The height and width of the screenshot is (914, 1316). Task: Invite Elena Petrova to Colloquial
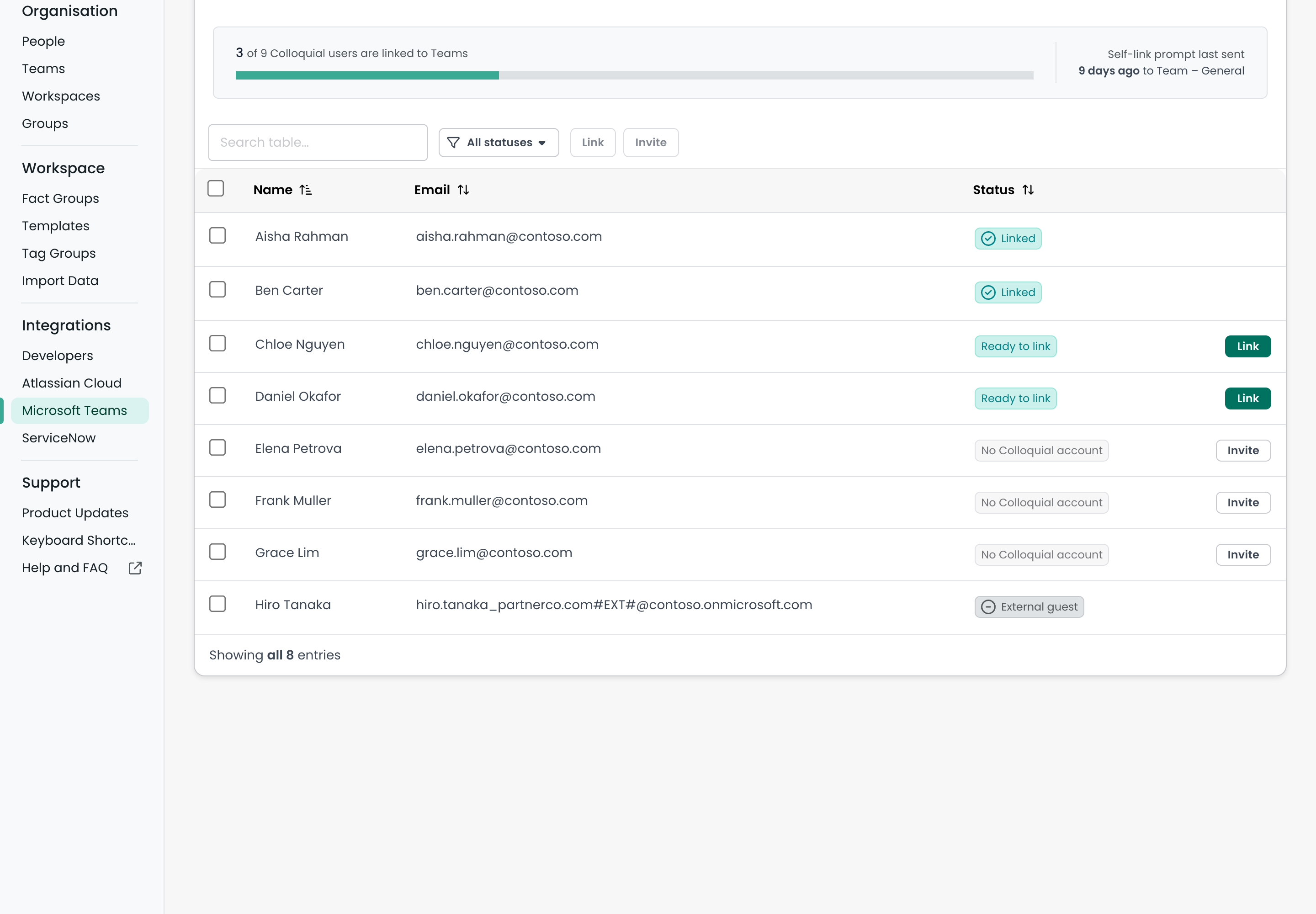[x=1243, y=451]
